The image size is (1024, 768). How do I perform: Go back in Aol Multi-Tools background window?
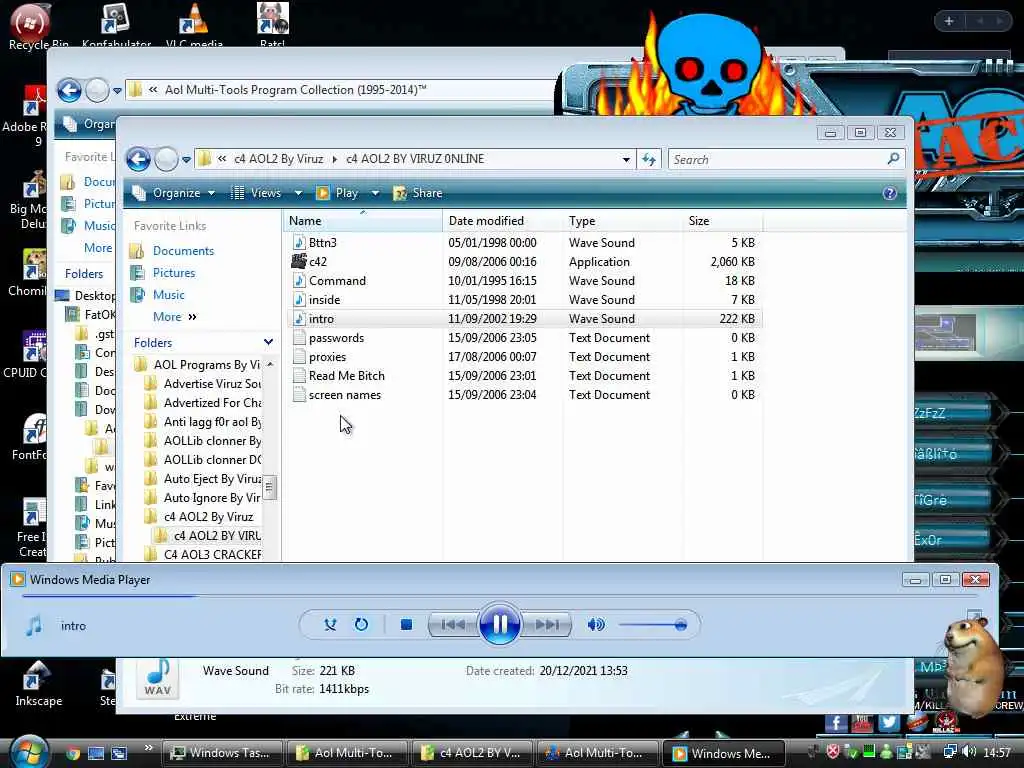(69, 90)
